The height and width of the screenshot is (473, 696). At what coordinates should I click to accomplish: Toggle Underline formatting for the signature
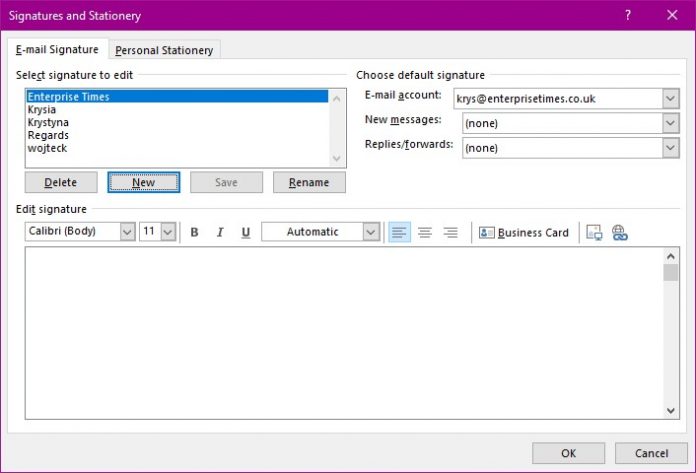point(245,232)
